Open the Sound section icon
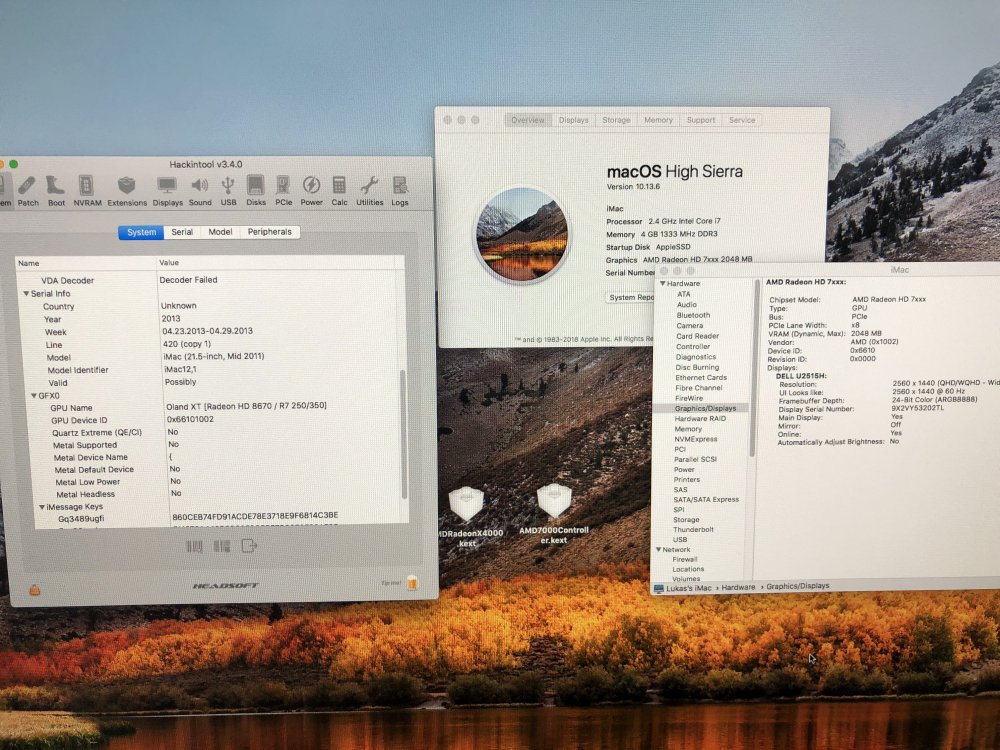This screenshot has width=1000, height=750. 200,191
